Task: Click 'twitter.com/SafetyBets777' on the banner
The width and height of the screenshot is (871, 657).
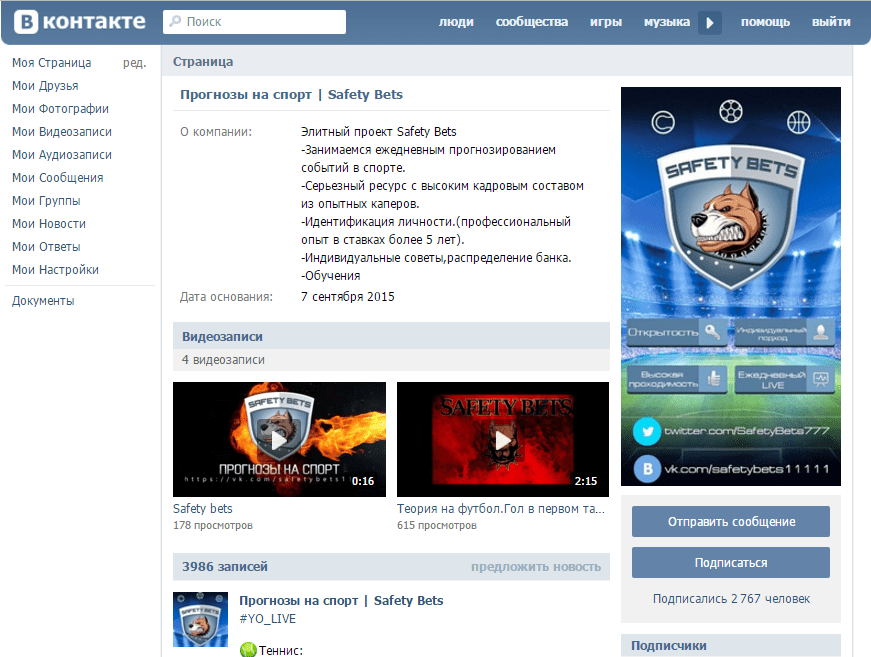Action: pos(746,431)
